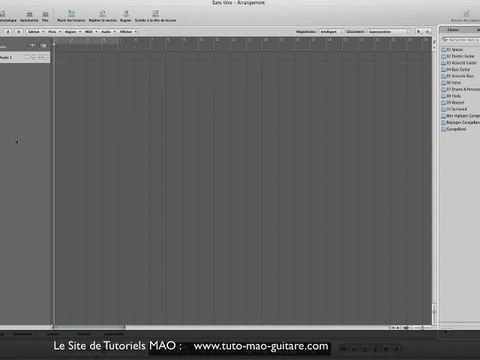
Task: Click the search field in right panel
Action: pos(461,40)
